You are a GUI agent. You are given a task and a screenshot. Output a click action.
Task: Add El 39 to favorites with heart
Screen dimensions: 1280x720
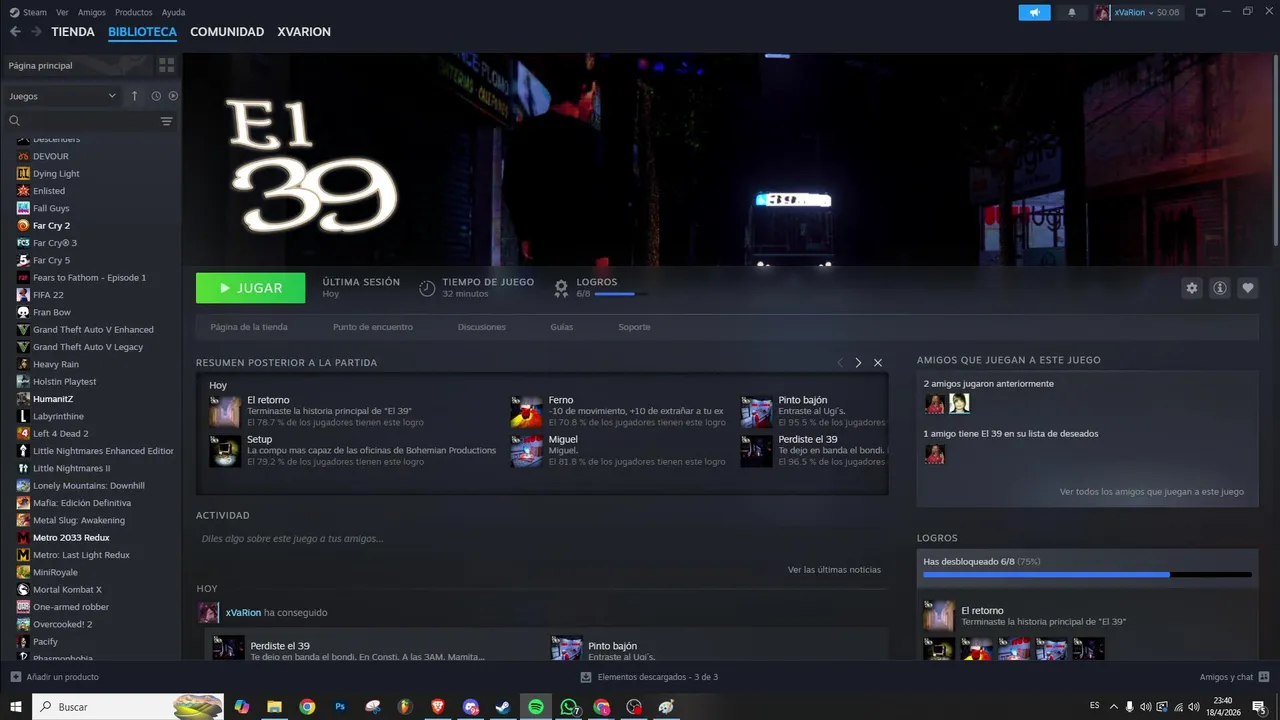pyautogui.click(x=1248, y=288)
